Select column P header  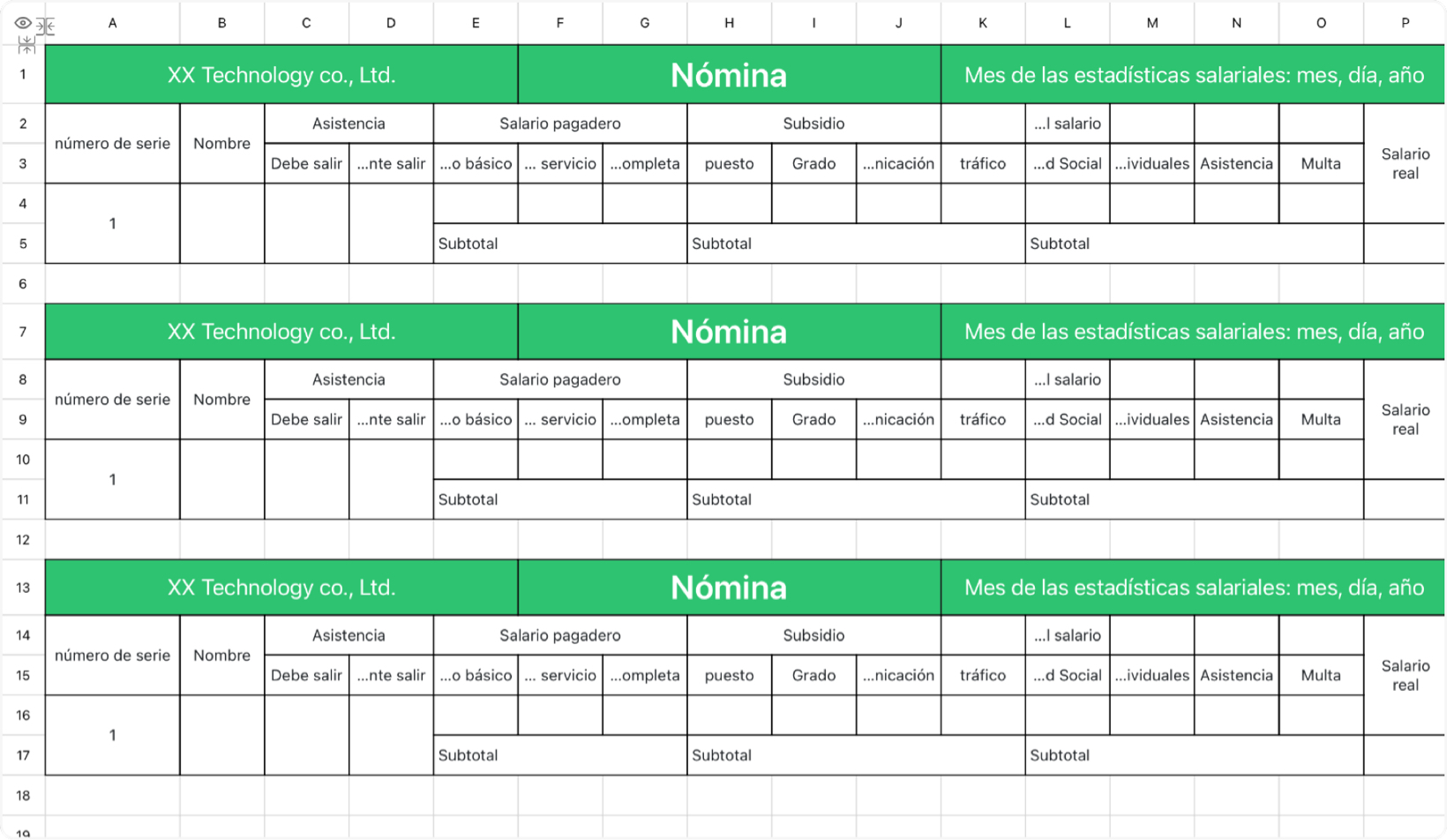point(1405,23)
